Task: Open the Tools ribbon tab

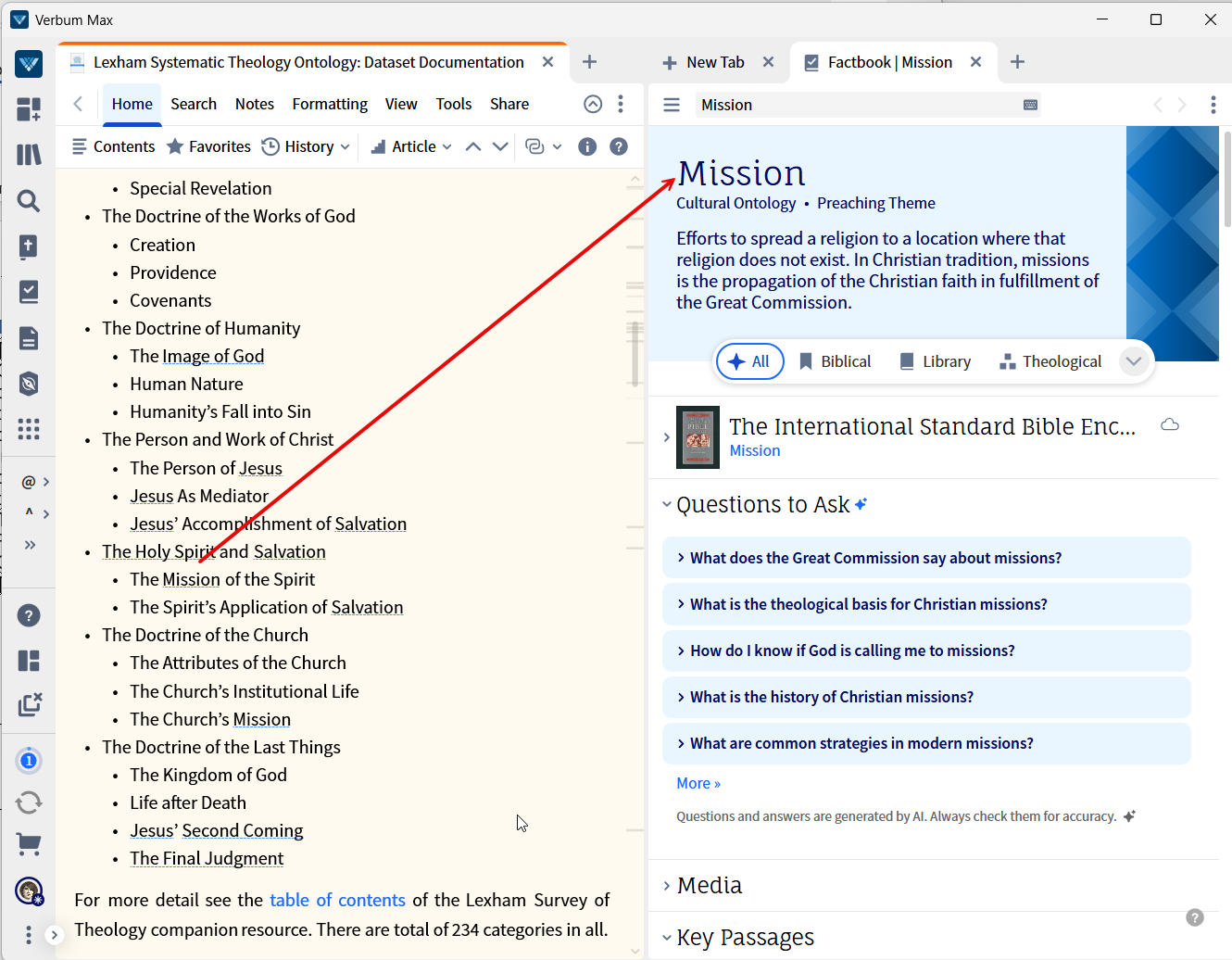Action: click(x=454, y=104)
